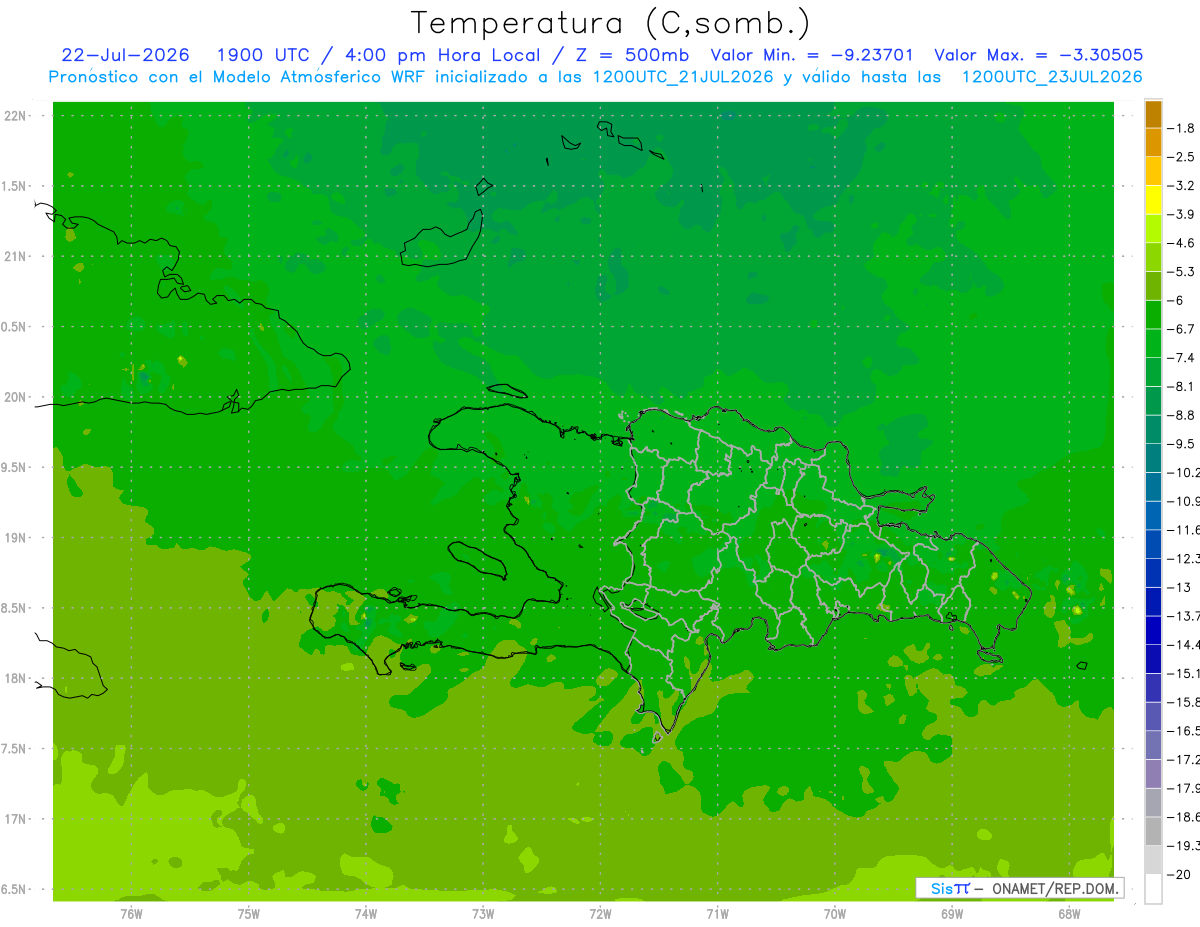
Task: Click the "Temperatura (C,somb.)" chart title
Action: pos(611,23)
